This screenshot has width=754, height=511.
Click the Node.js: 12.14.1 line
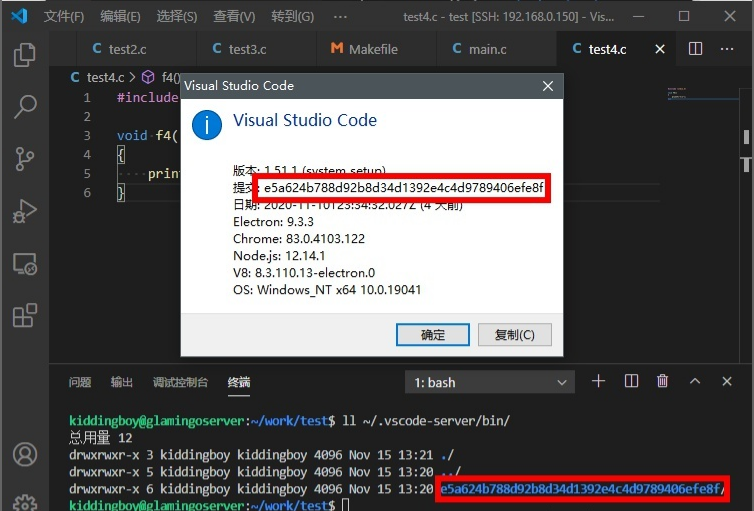pyautogui.click(x=279, y=255)
